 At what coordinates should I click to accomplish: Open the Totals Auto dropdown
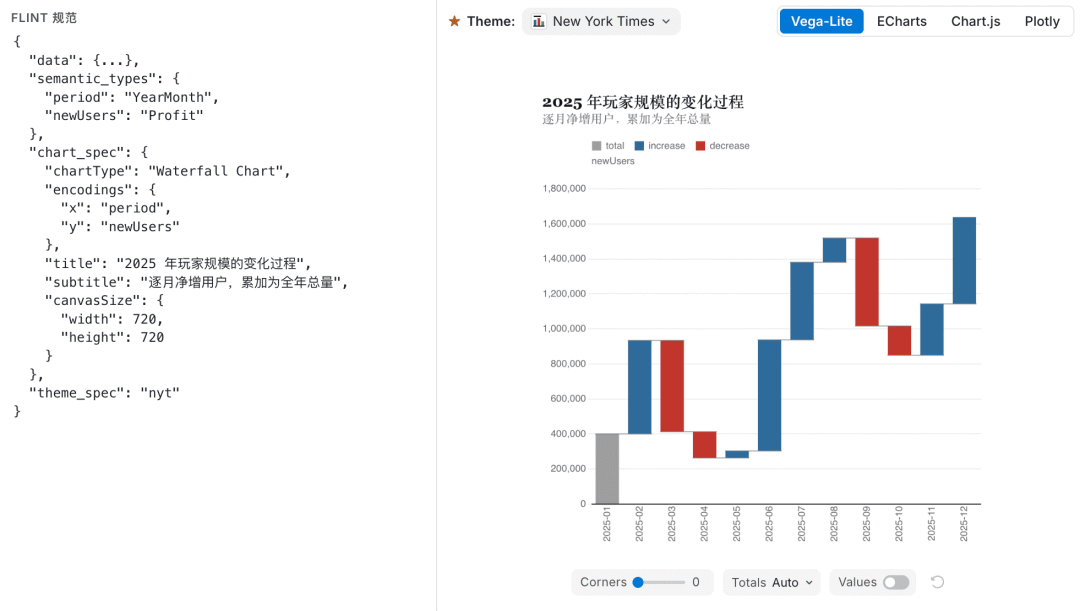[771, 583]
